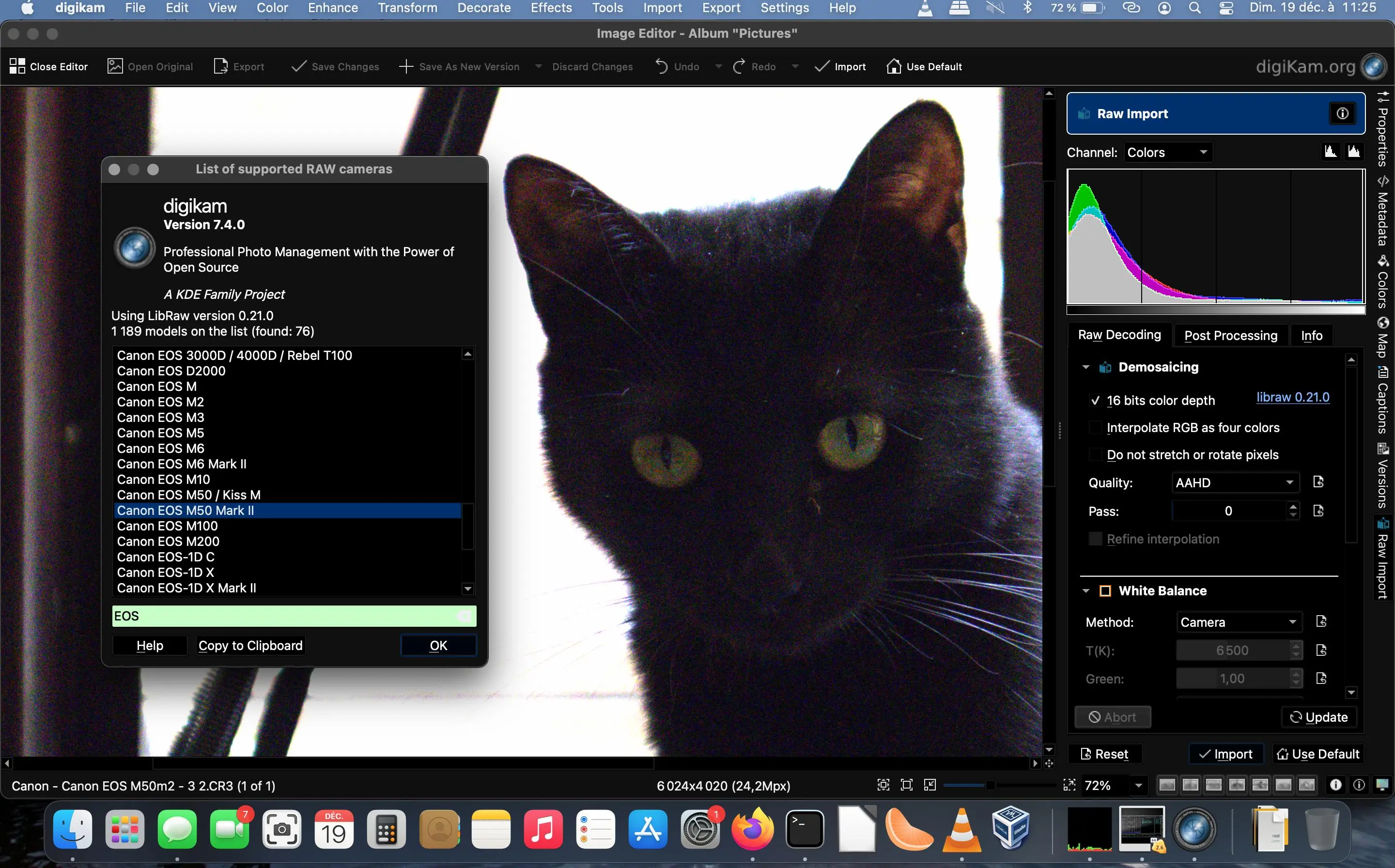Collapse the Demosaicing section

point(1085,367)
